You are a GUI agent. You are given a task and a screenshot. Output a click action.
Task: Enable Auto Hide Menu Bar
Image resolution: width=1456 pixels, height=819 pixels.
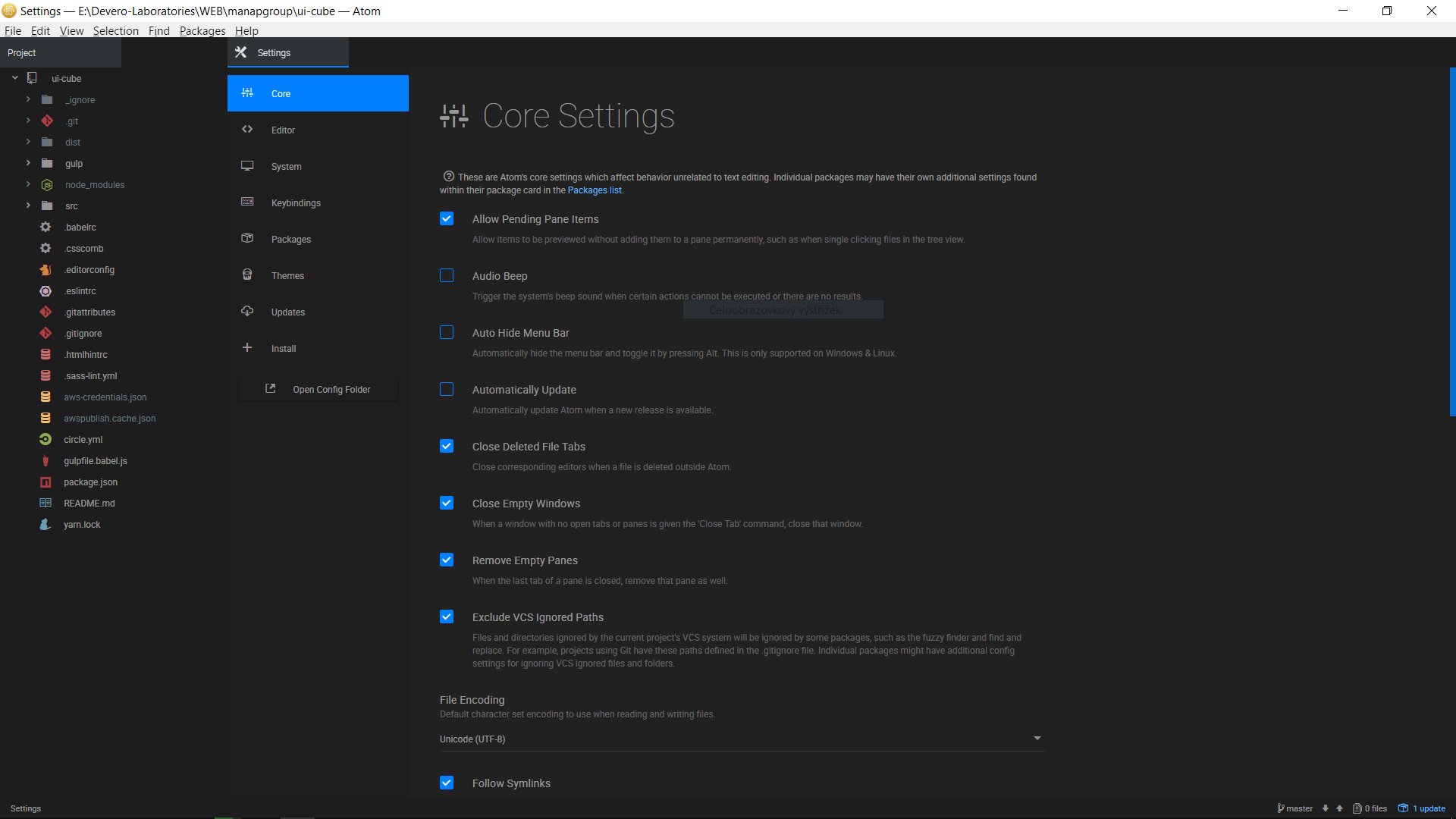pos(446,332)
